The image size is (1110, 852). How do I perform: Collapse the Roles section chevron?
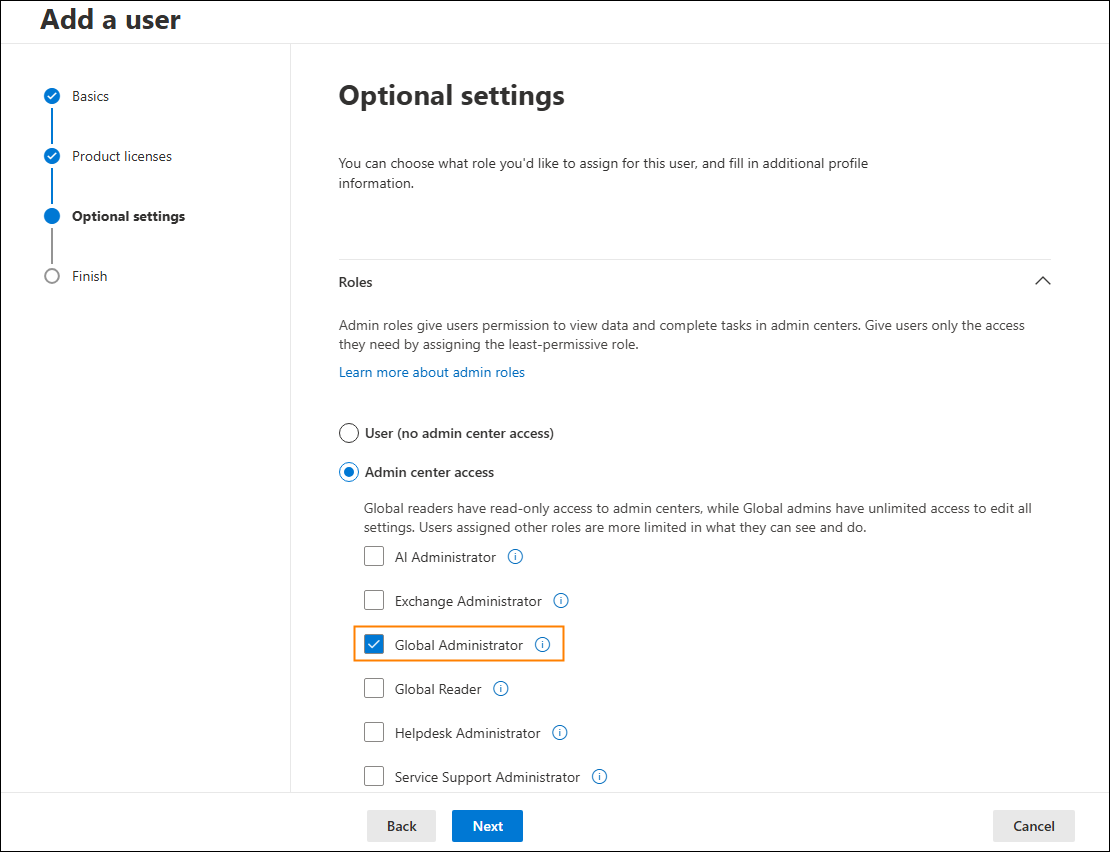point(1042,281)
